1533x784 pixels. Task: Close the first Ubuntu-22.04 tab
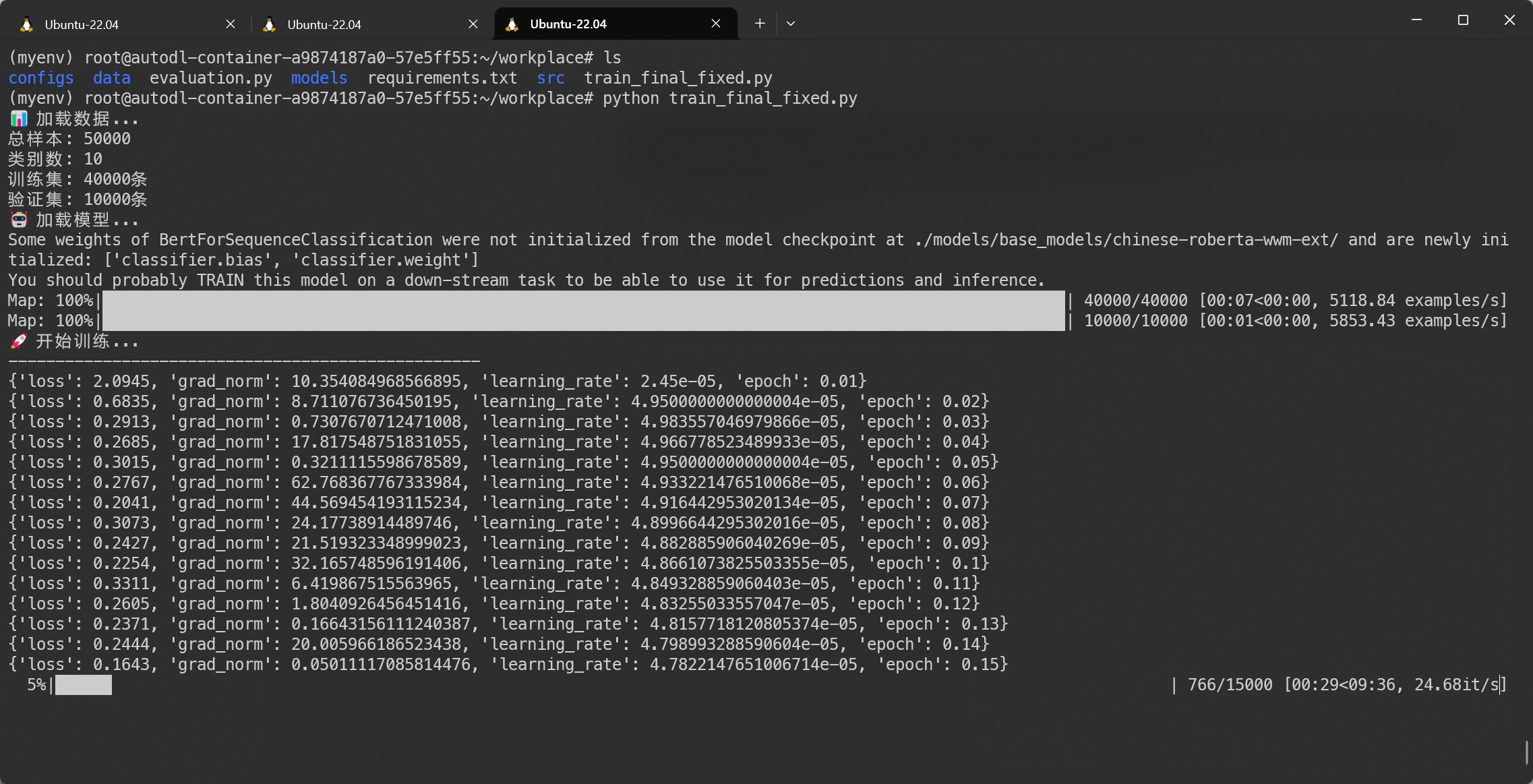coord(231,24)
